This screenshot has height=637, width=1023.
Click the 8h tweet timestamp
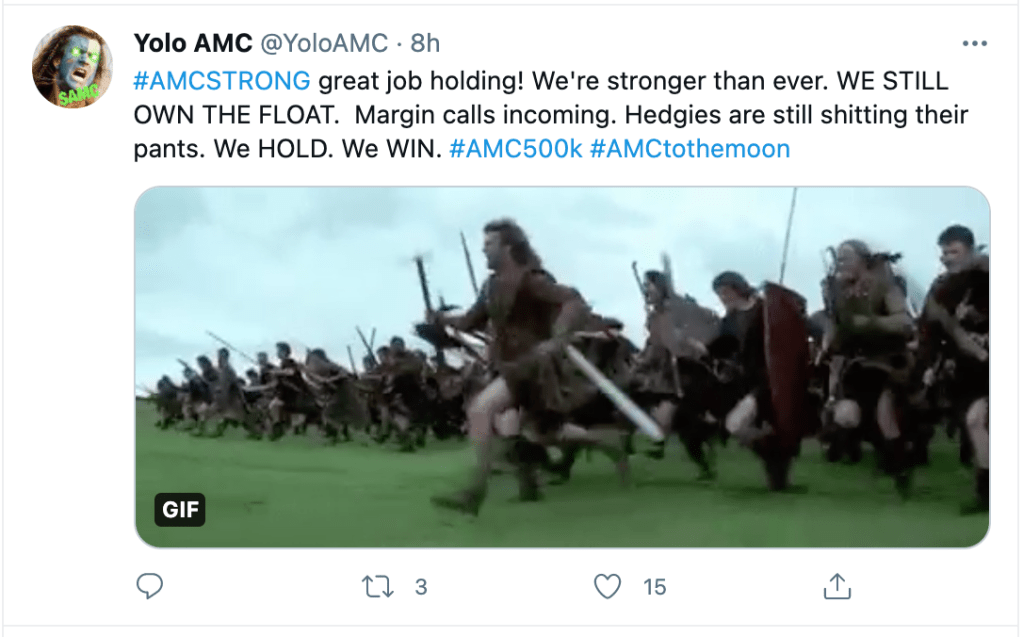(425, 44)
